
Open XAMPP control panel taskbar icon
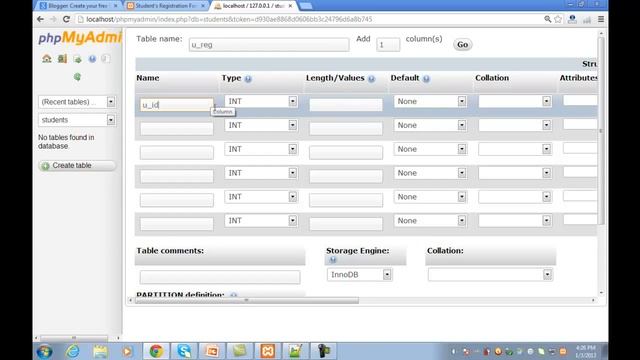point(267,351)
